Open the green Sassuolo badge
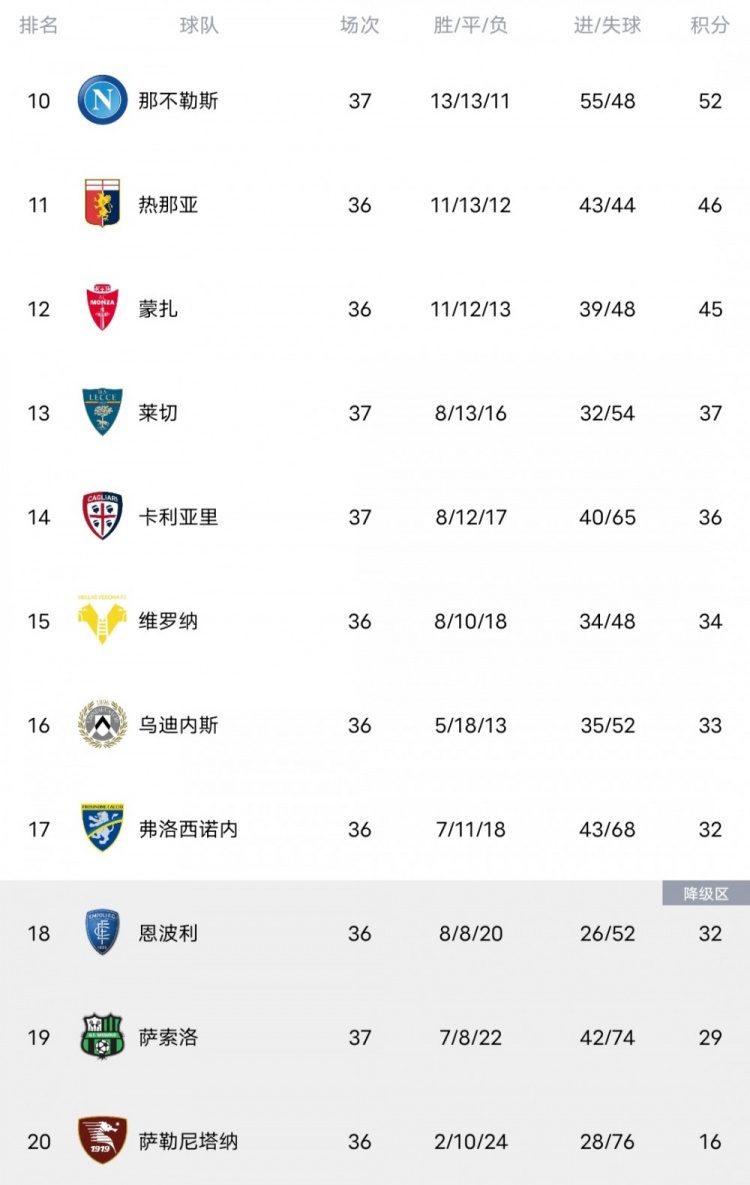This screenshot has height=1185, width=750. 102,1036
